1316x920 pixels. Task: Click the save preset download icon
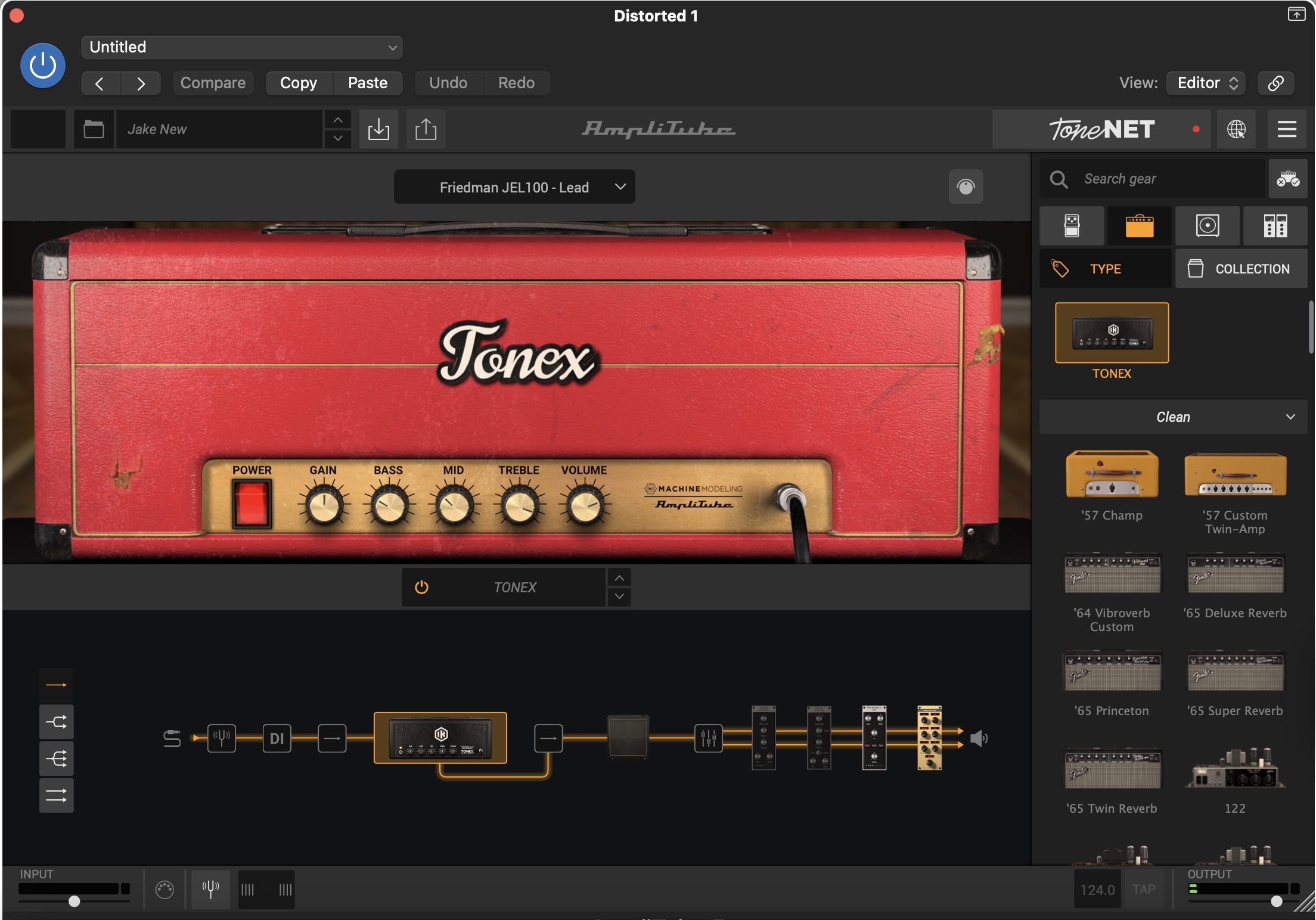pos(378,129)
